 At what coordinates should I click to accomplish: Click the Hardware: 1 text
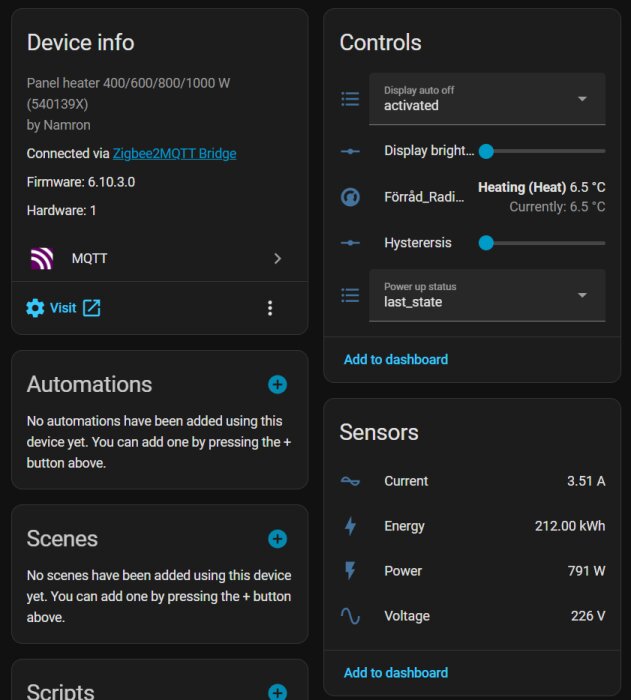coord(61,210)
